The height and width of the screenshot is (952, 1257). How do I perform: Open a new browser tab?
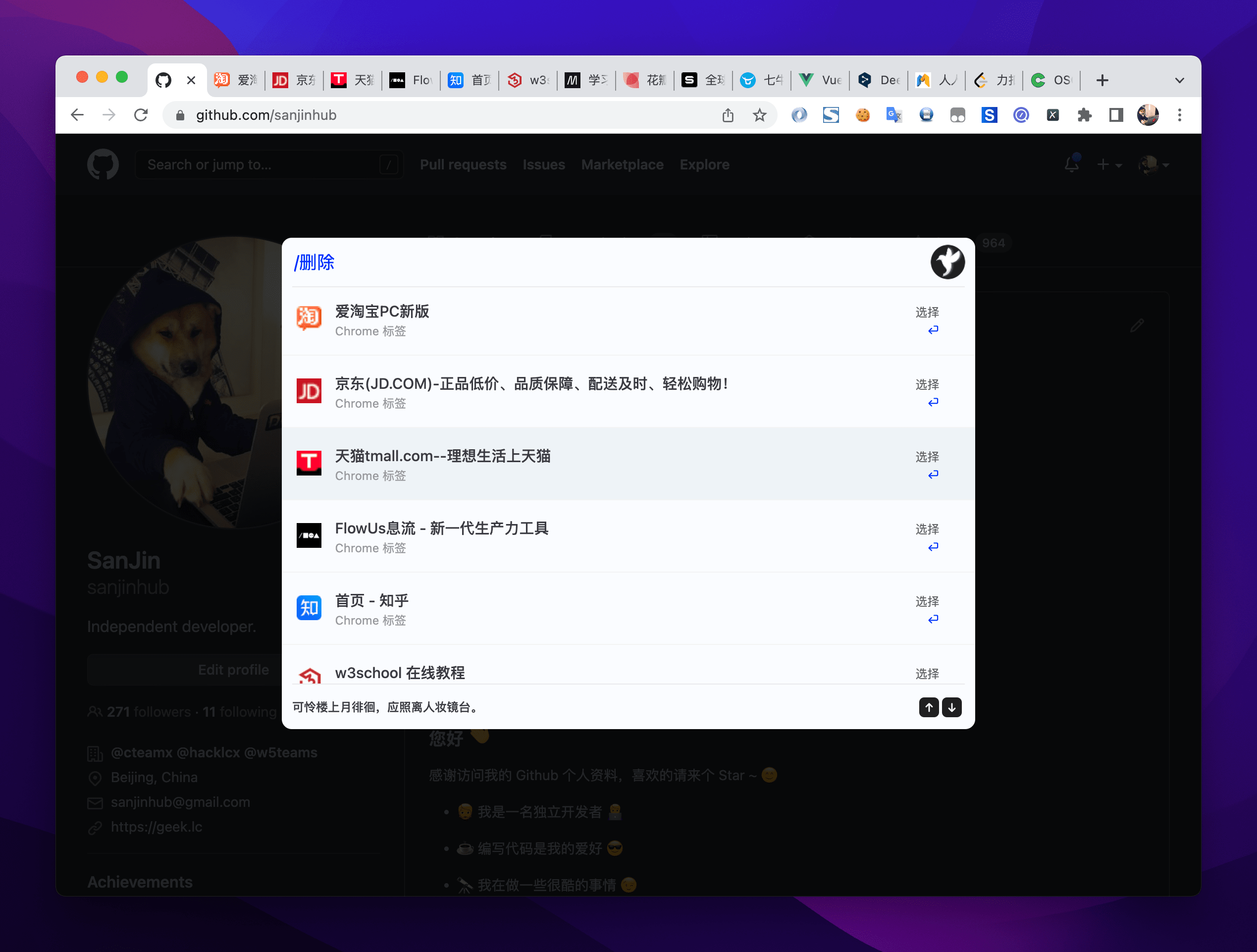[x=1102, y=80]
